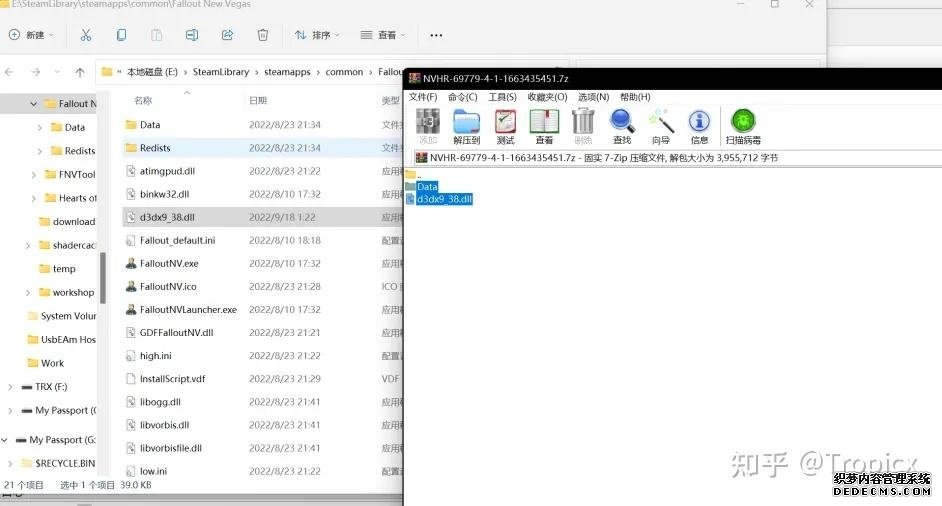The width and height of the screenshot is (942, 506).
Task: Open the New (新建) dropdown in Explorer
Action: coord(32,35)
